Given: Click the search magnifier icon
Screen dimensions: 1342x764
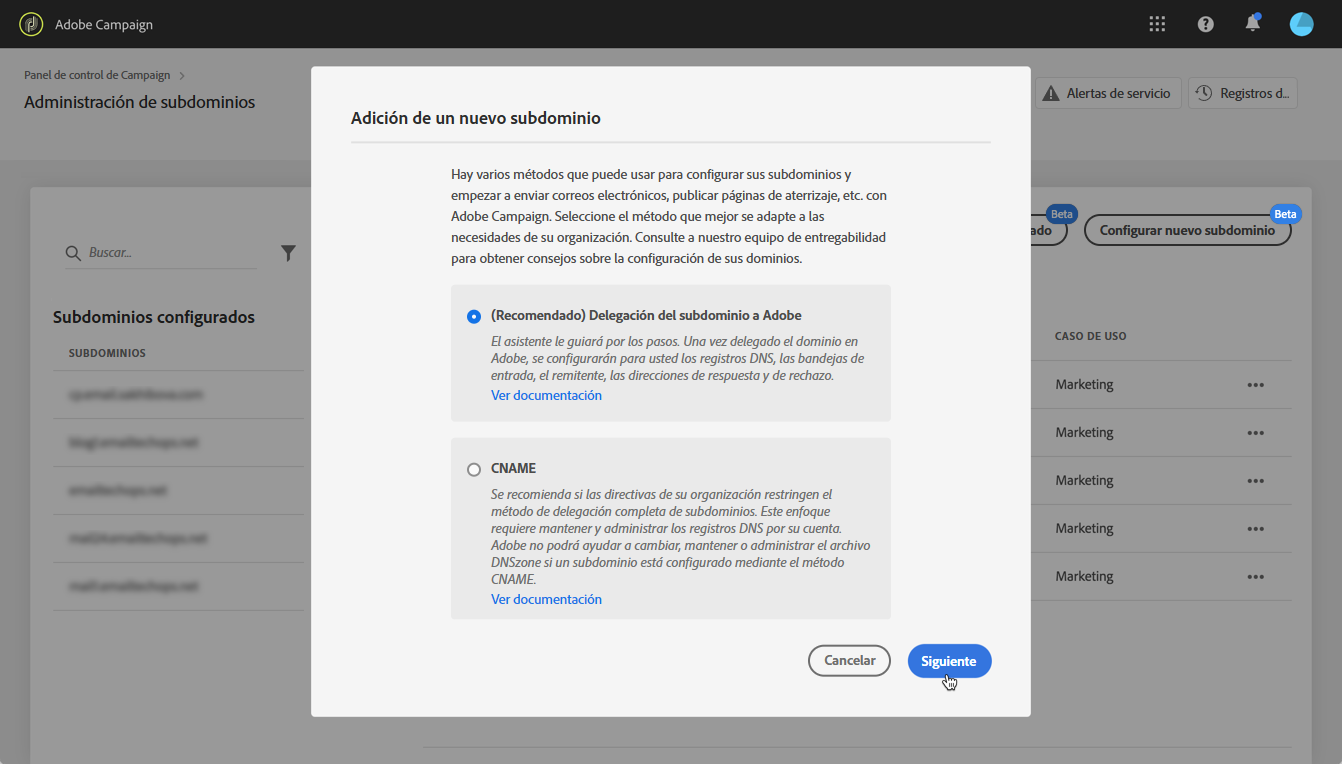Looking at the screenshot, I should 73,253.
